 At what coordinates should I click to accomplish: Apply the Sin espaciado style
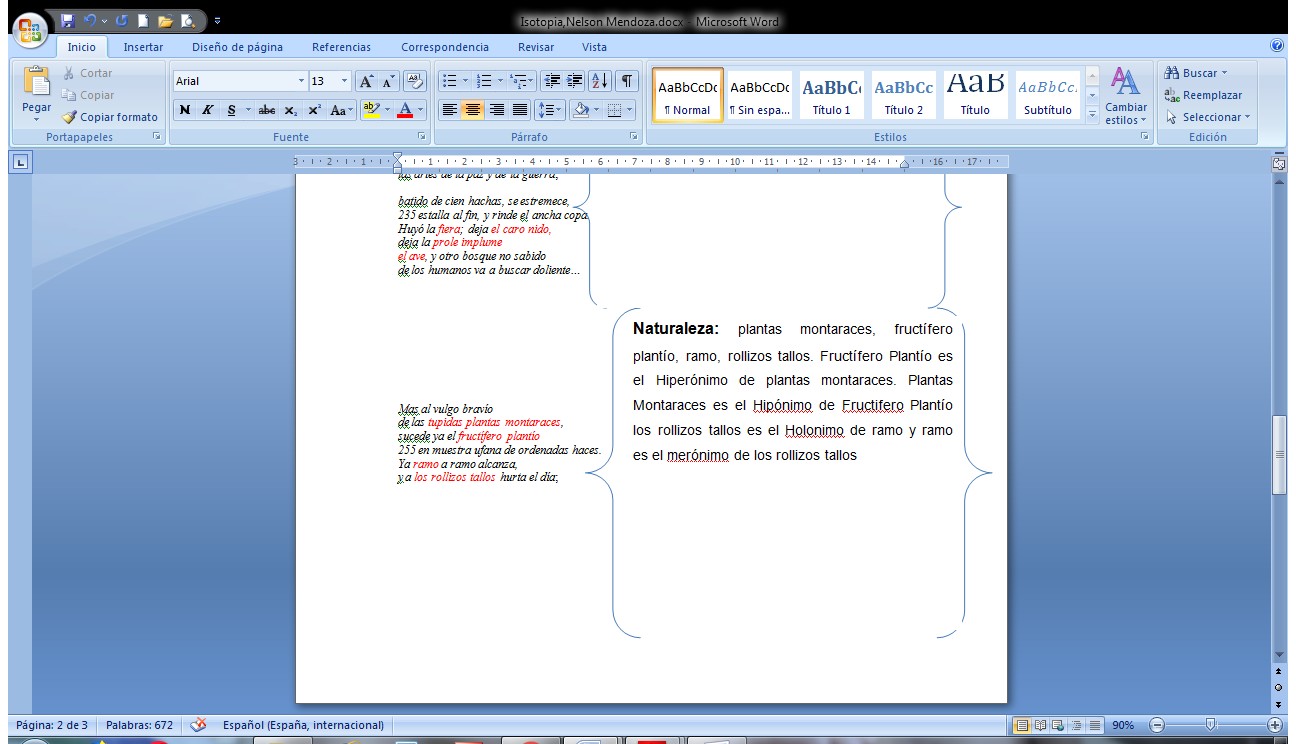759,96
